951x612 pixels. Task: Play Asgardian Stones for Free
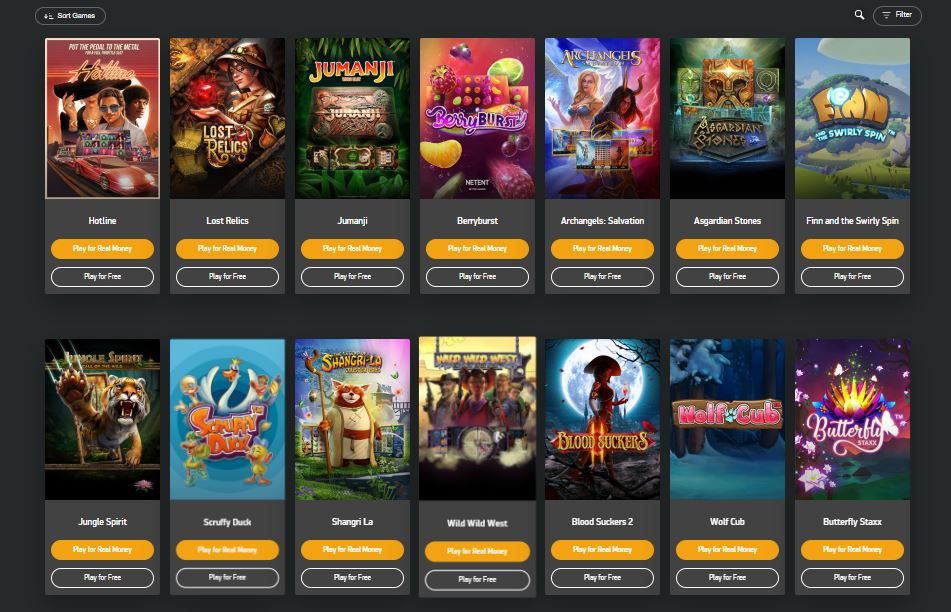pos(727,277)
